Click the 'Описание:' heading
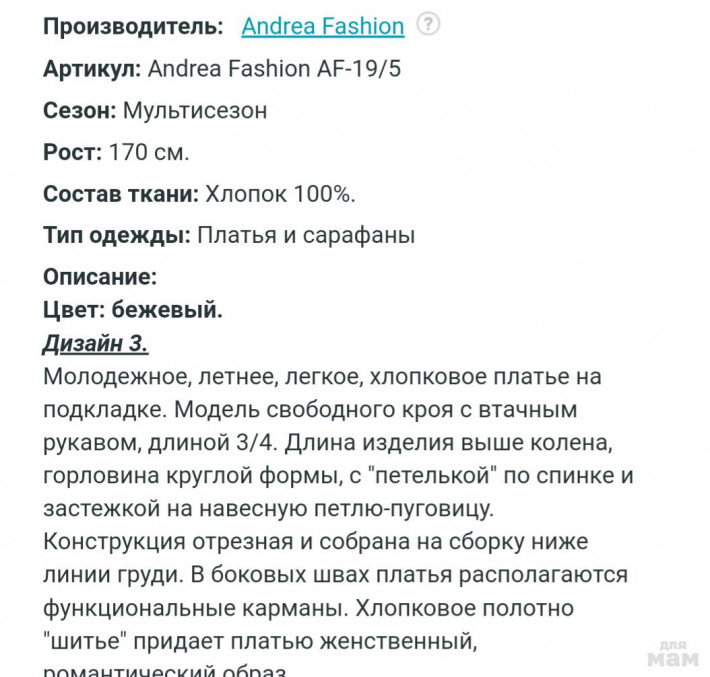 [x=100, y=276]
